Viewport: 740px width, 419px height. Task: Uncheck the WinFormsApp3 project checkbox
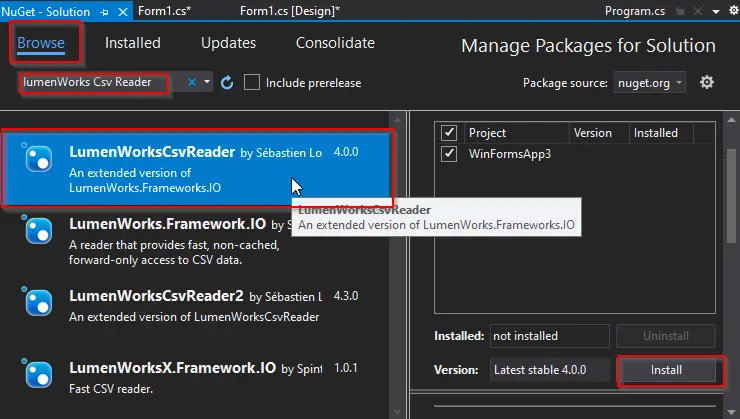click(x=449, y=154)
